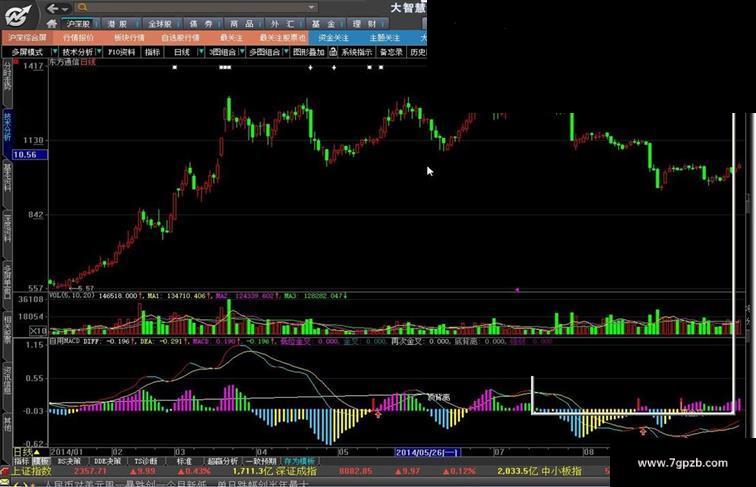Expand the 多屏模式 dropdown arrow

click(54, 52)
